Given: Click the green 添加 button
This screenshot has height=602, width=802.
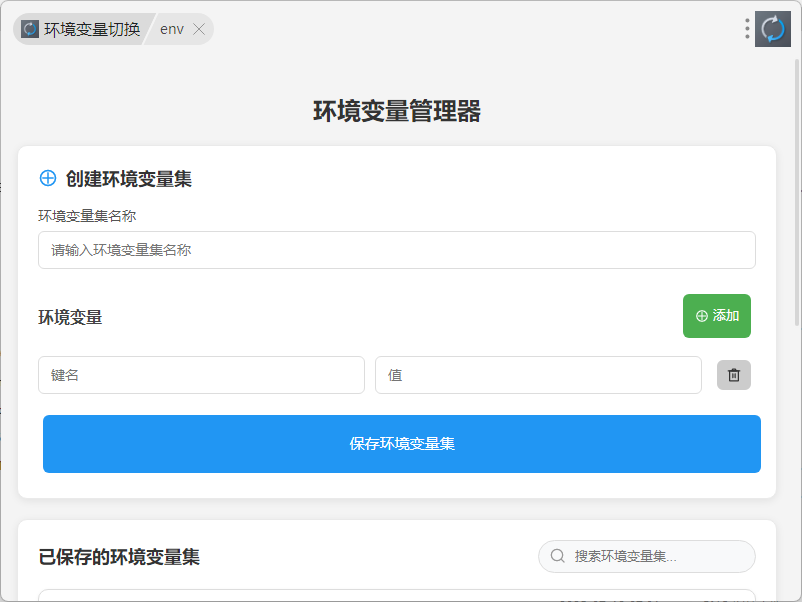Looking at the screenshot, I should click(717, 316).
